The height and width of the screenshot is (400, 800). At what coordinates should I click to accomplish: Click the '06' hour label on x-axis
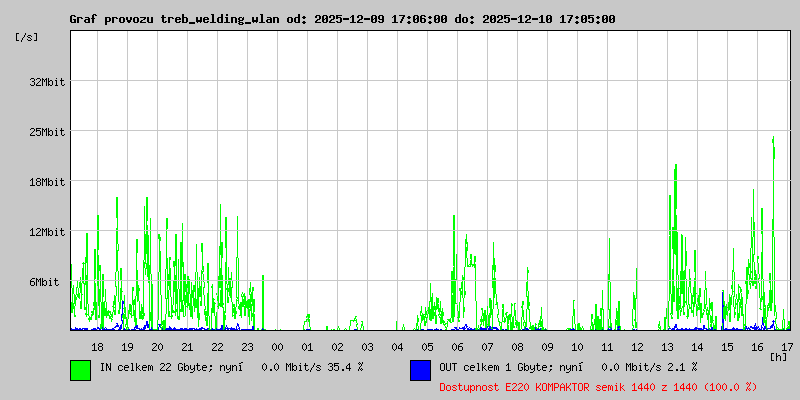pos(457,347)
